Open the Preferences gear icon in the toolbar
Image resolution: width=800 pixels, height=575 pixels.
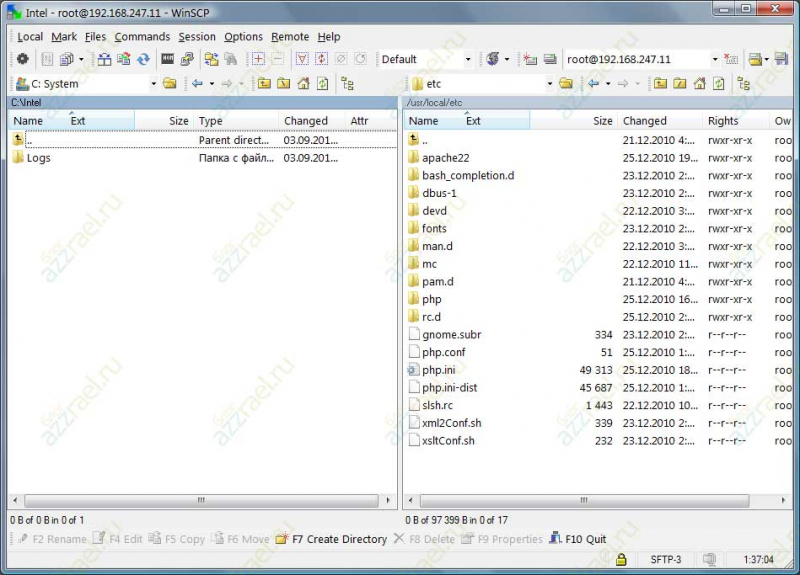pyautogui.click(x=22, y=60)
